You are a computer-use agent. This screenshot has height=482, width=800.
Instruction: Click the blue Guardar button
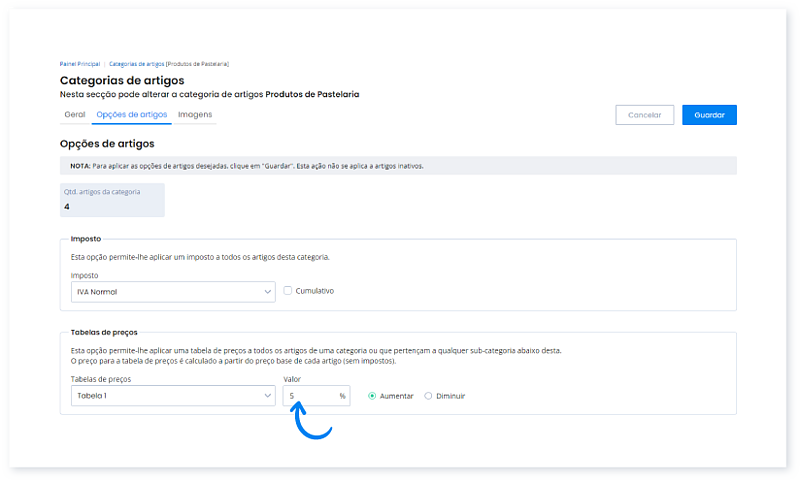[x=709, y=115]
